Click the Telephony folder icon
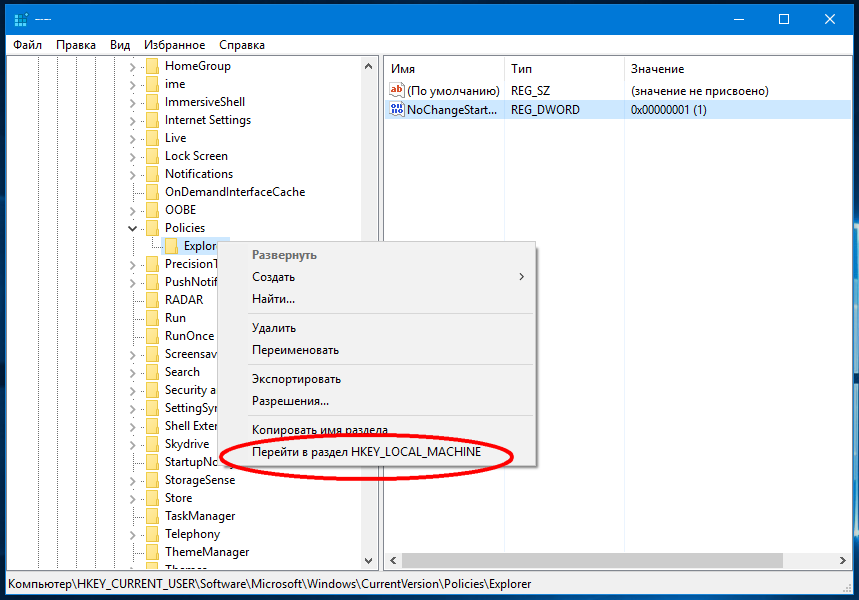This screenshot has width=859, height=600. (x=151, y=534)
